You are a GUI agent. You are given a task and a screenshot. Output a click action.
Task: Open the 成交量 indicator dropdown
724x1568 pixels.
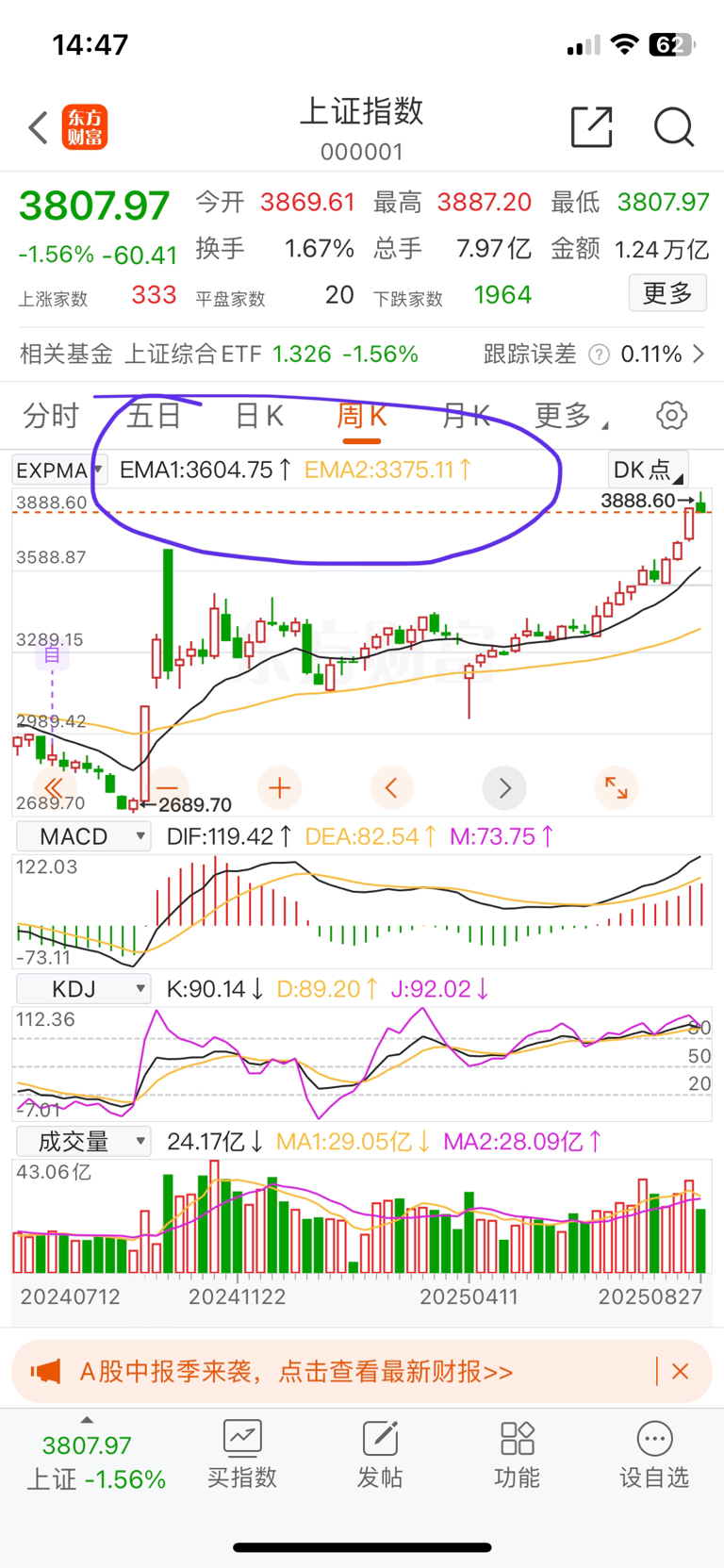coord(84,1142)
